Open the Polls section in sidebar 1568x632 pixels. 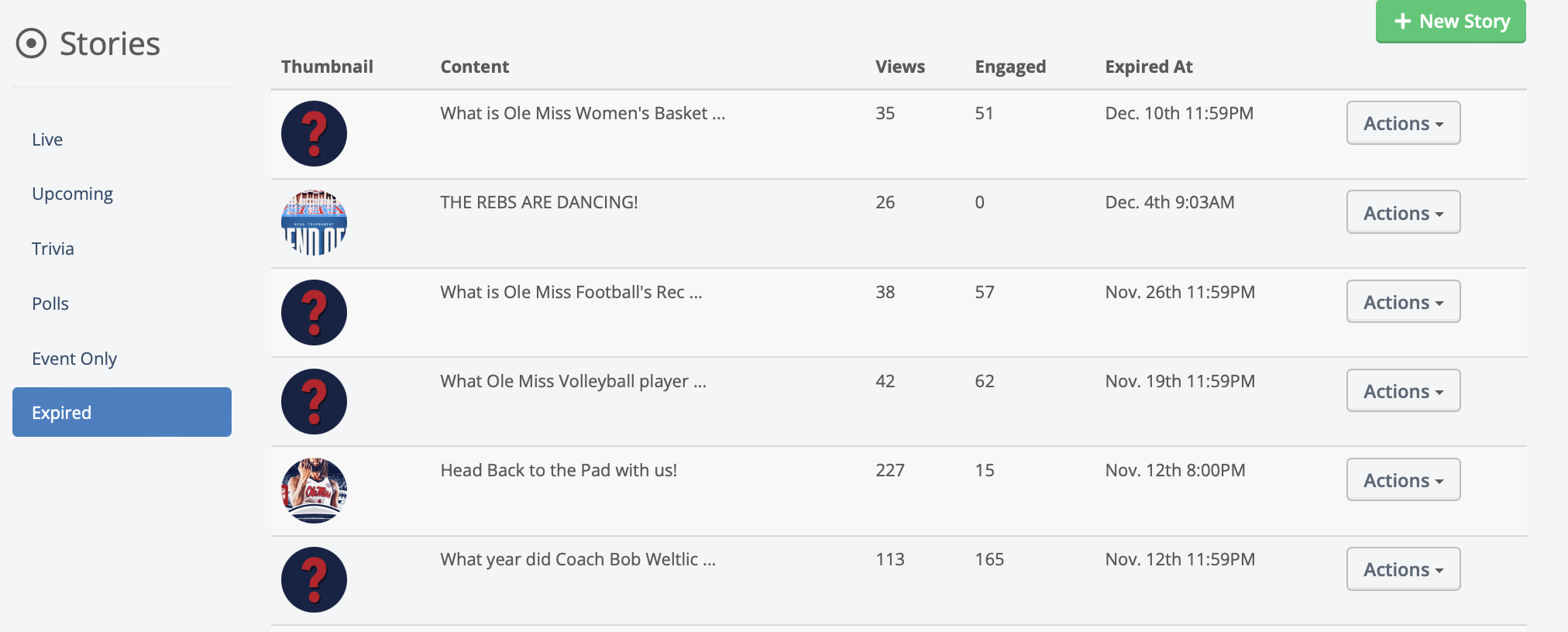tap(50, 304)
